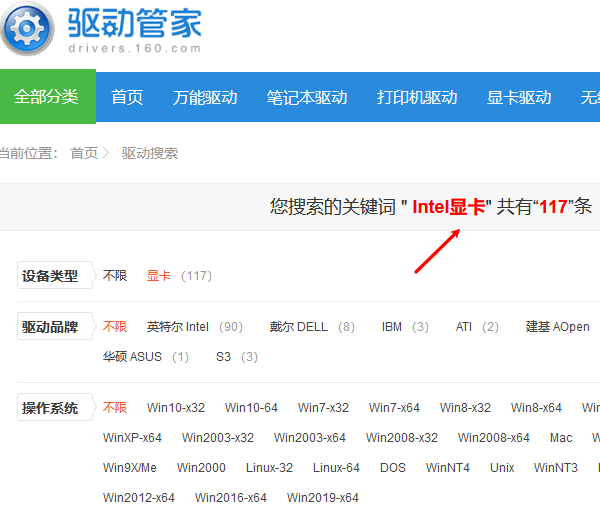This screenshot has height=508, width=600.
Task: Filter device type by 显卡 (117)
Action: click(x=159, y=275)
